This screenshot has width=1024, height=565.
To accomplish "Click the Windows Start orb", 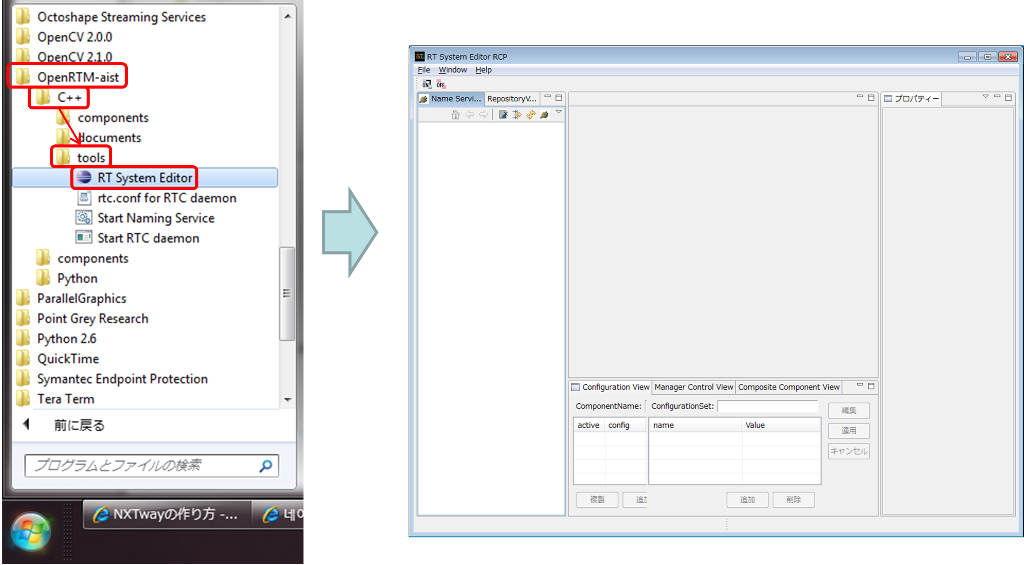I will tap(31, 532).
